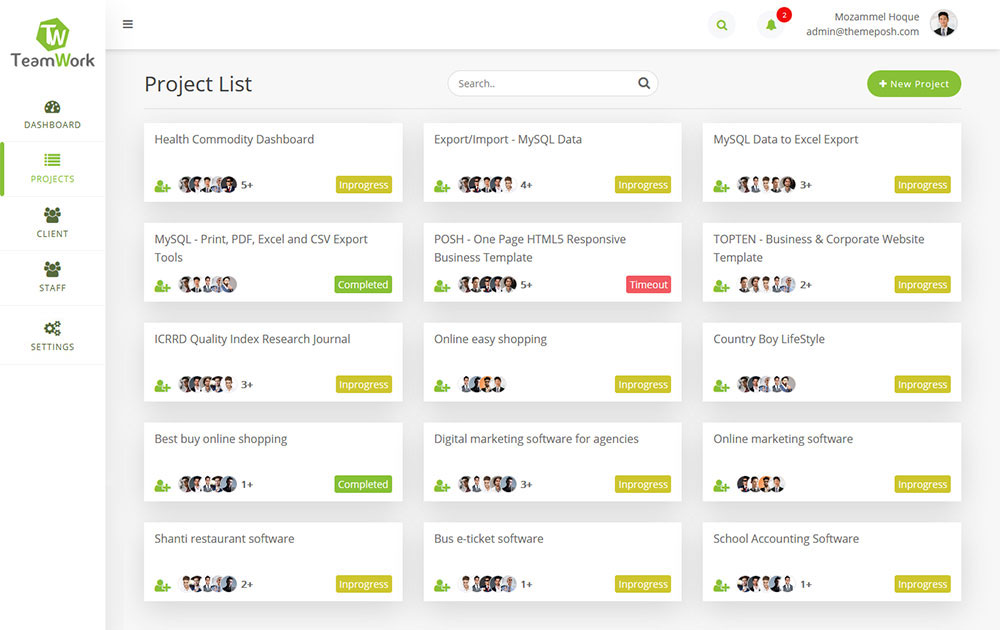Click Completed badge on Best buy online shopping

pos(363,485)
